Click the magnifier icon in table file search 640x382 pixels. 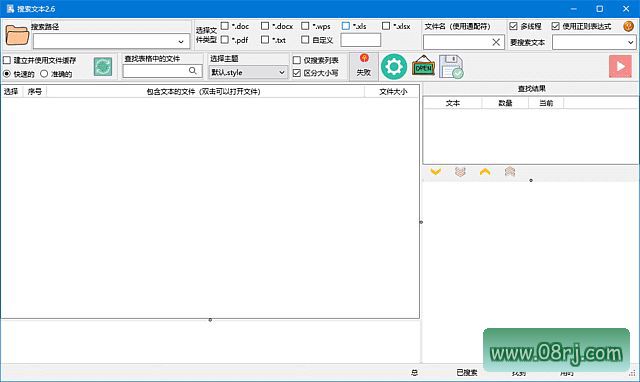[193, 71]
